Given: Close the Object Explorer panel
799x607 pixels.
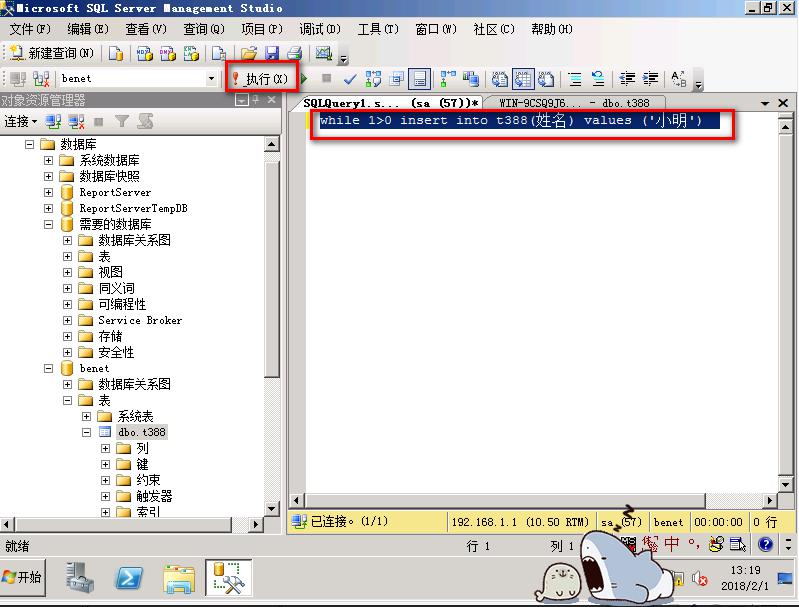Looking at the screenshot, I should coord(272,100).
